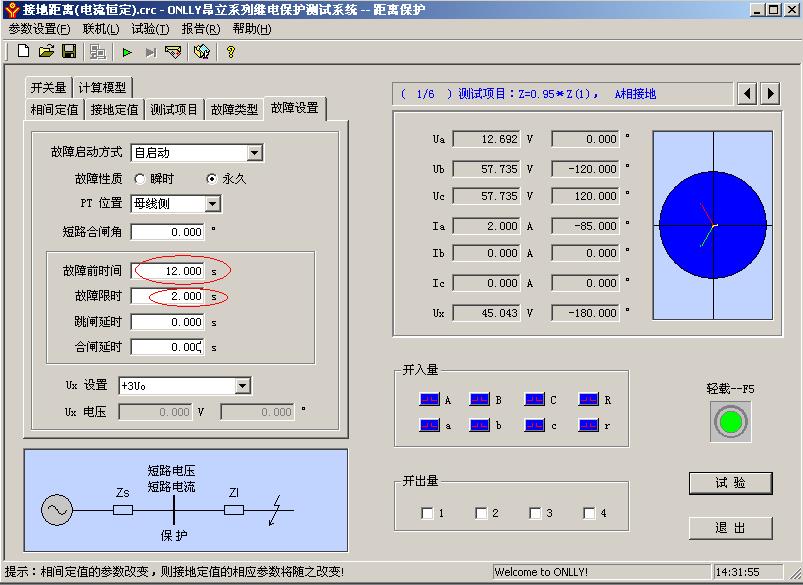Open the 参数设置 menu
Image resolution: width=803 pixels, height=585 pixels.
click(39, 29)
